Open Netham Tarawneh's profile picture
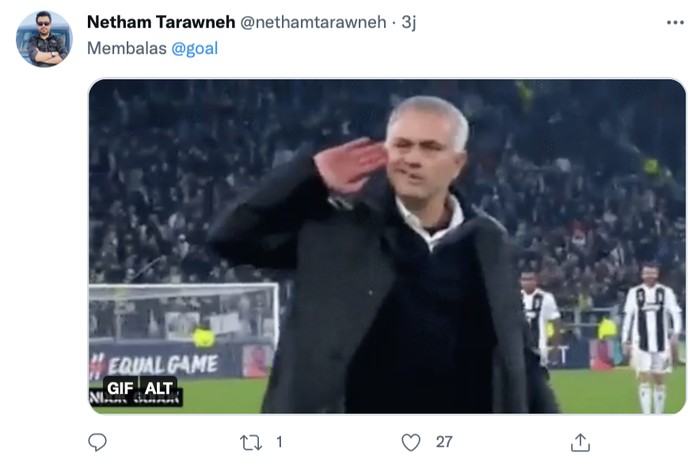The image size is (700, 466). click(x=44, y=39)
